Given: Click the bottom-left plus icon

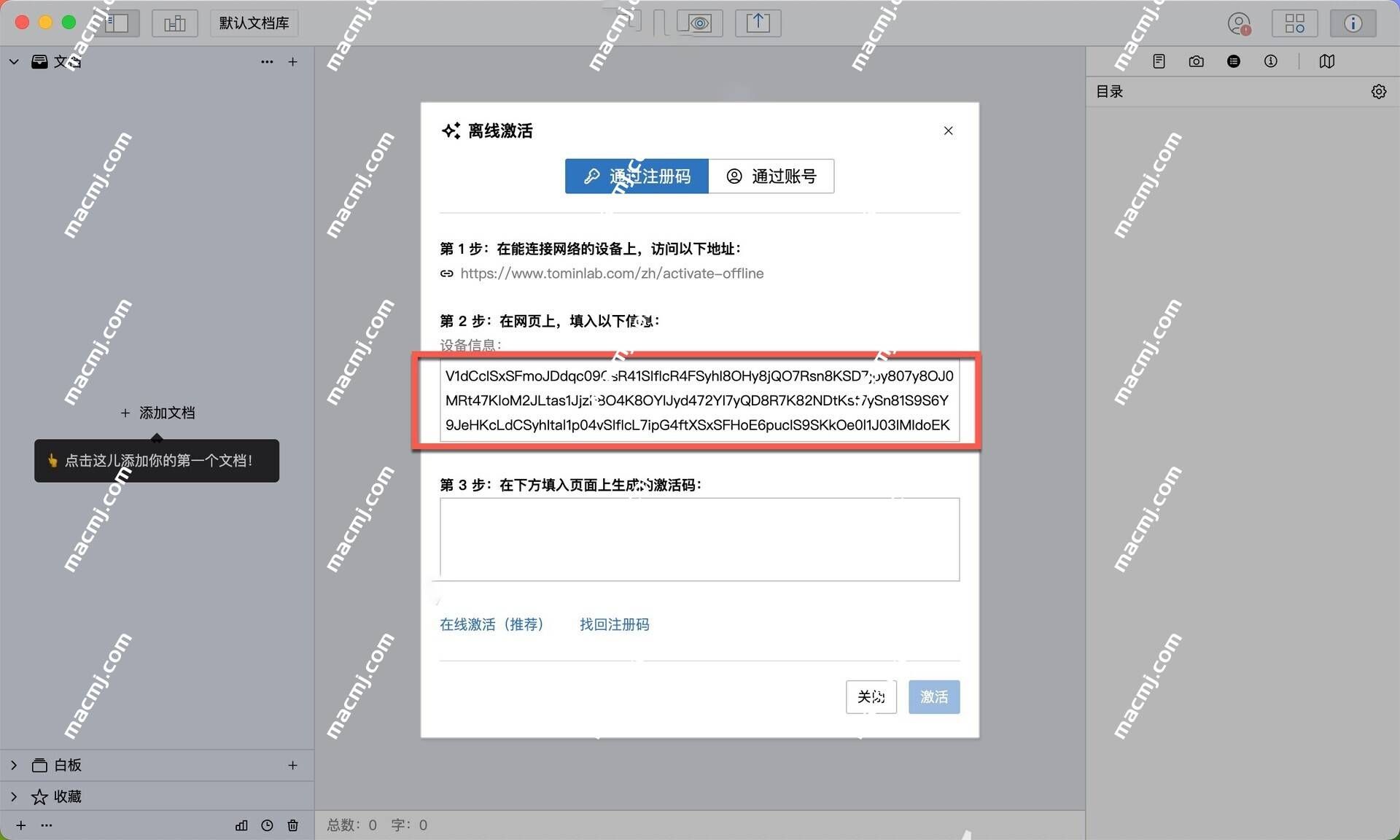Looking at the screenshot, I should click(21, 825).
